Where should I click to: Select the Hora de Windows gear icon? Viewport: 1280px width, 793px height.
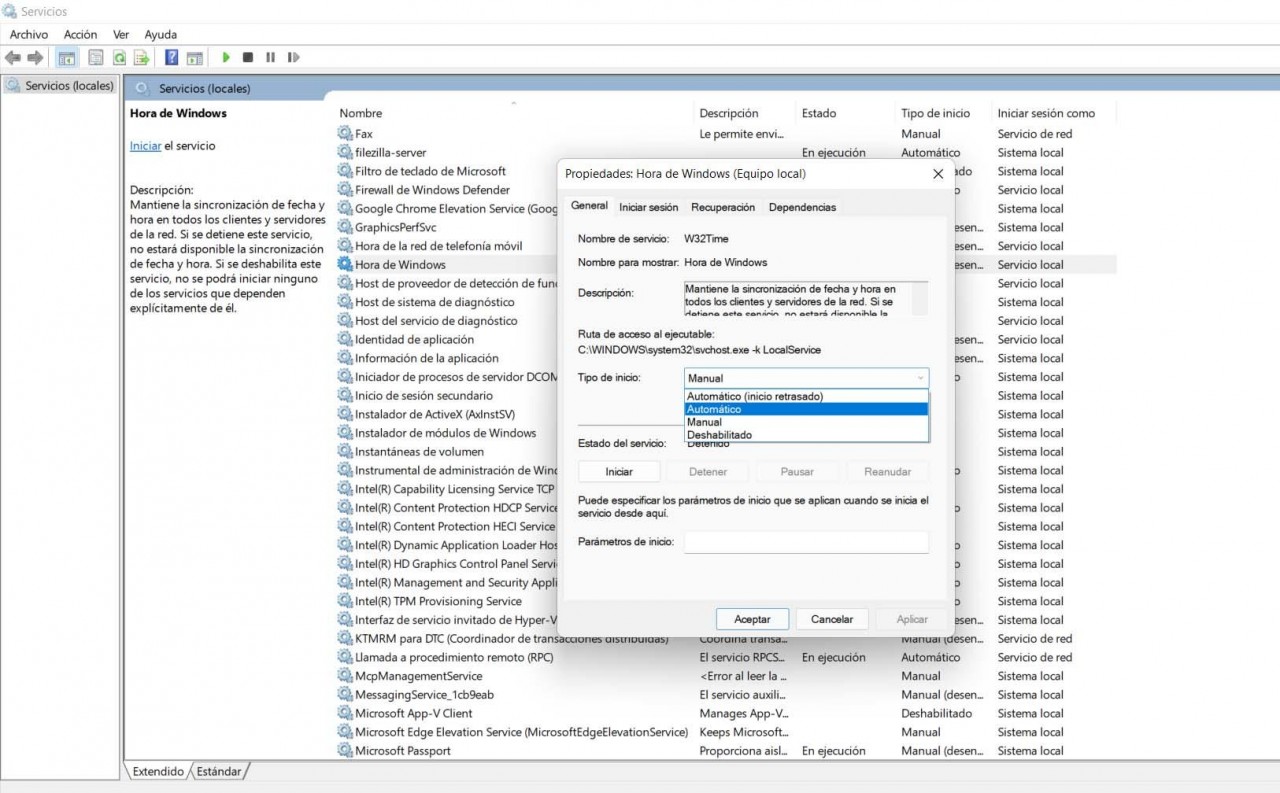click(x=345, y=265)
